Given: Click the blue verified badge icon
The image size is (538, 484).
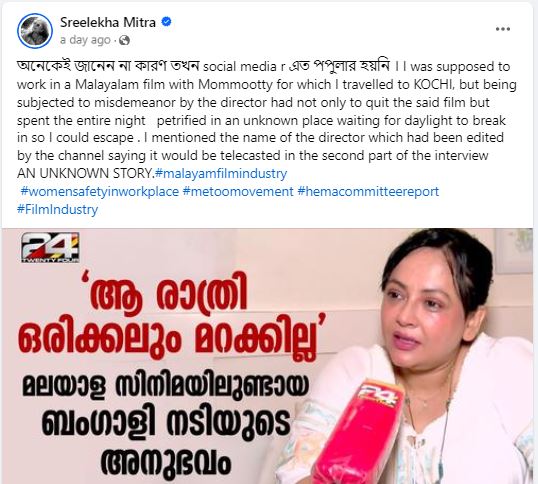Looking at the screenshot, I should pos(166,22).
